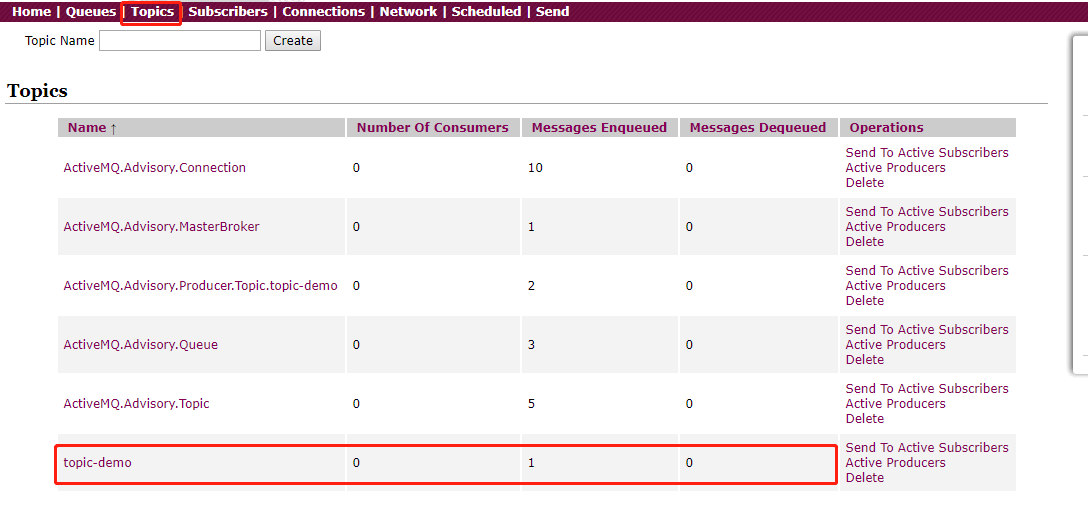Image resolution: width=1088 pixels, height=507 pixels.
Task: Select enqueued count 10 for Advisory.Connection
Action: [534, 168]
